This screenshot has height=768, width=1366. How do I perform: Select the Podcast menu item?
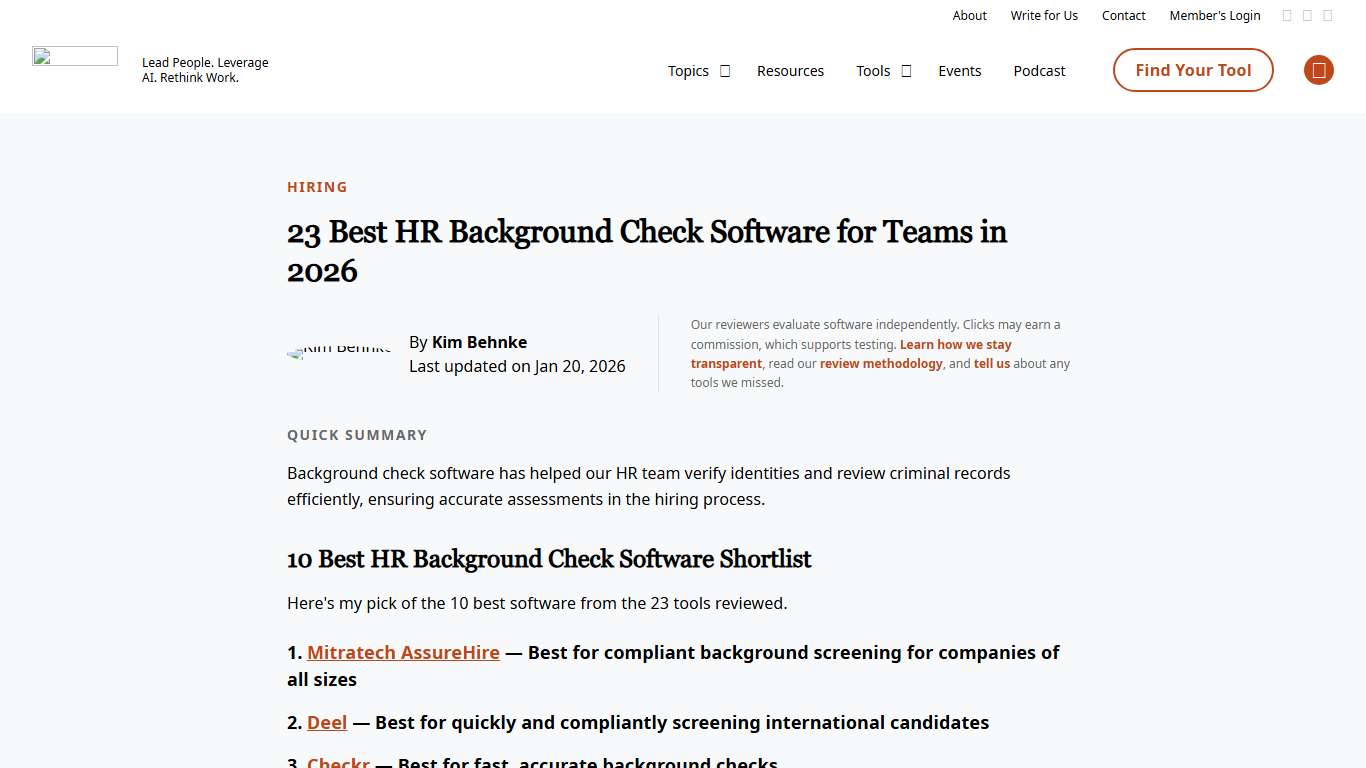pos(1039,71)
